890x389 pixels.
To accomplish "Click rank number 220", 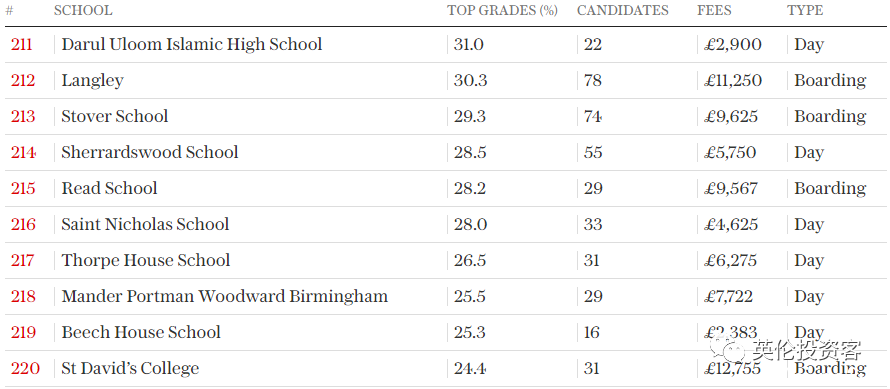I will [x=25, y=368].
